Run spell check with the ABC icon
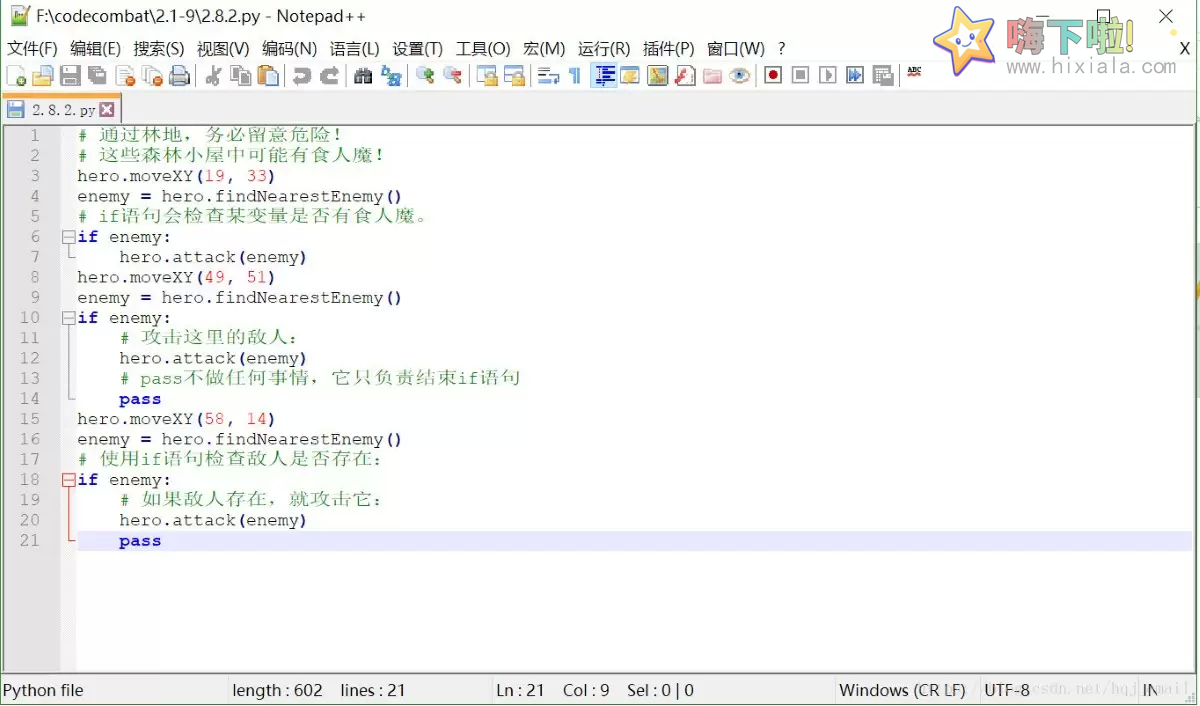The height and width of the screenshot is (706, 1200). coord(913,75)
